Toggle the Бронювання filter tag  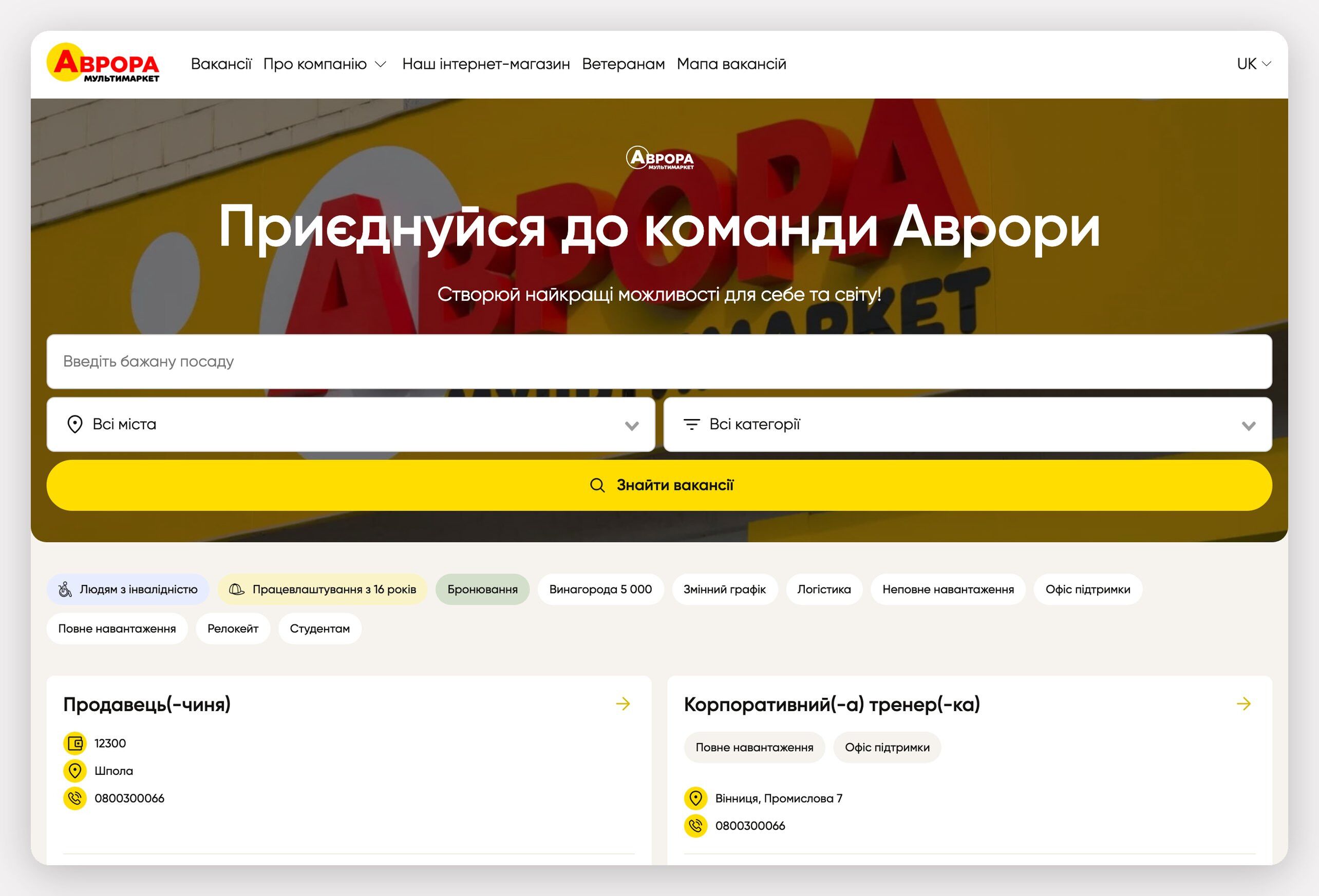[x=482, y=589]
